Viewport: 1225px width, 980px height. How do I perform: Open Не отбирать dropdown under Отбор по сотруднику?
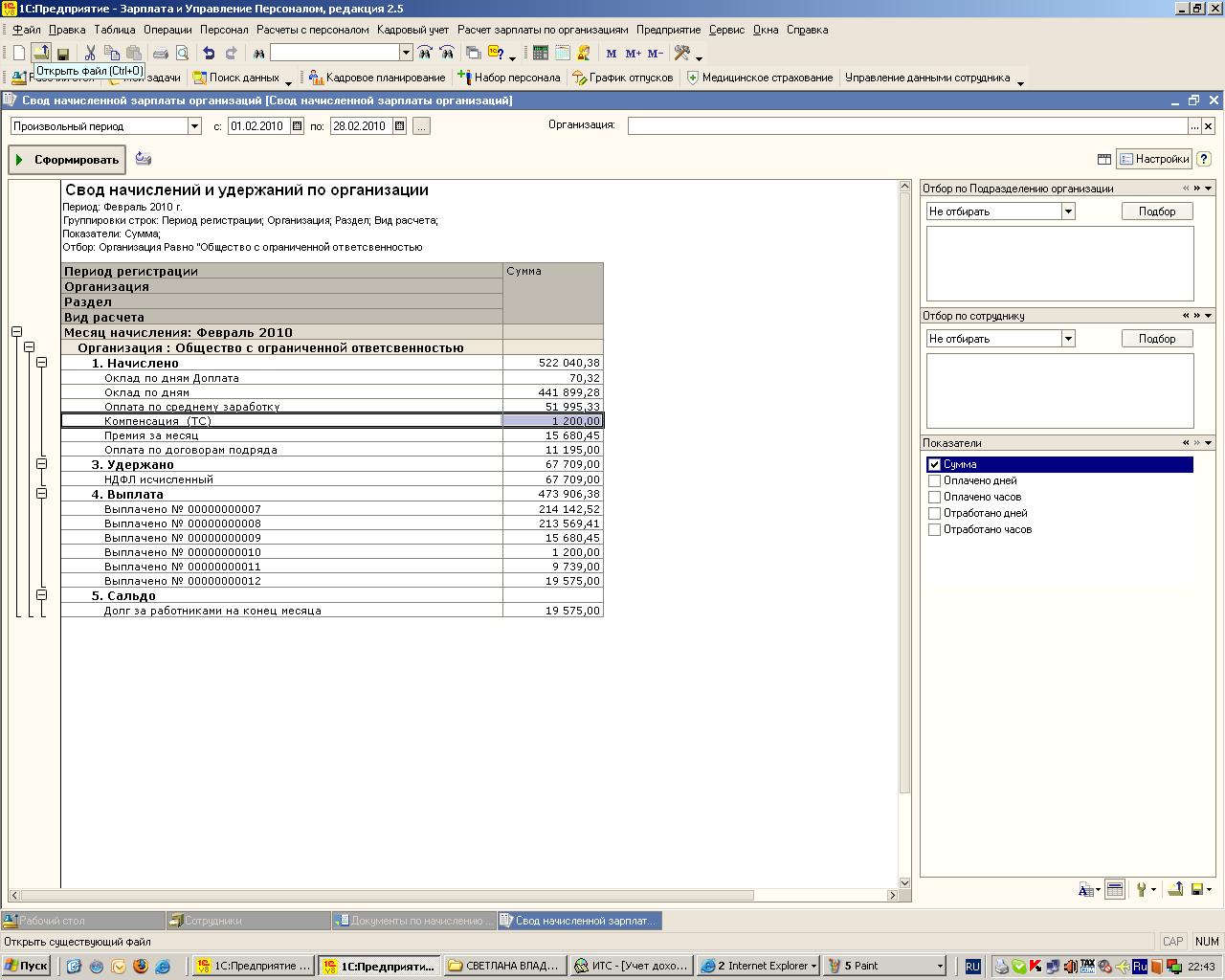coord(1068,339)
